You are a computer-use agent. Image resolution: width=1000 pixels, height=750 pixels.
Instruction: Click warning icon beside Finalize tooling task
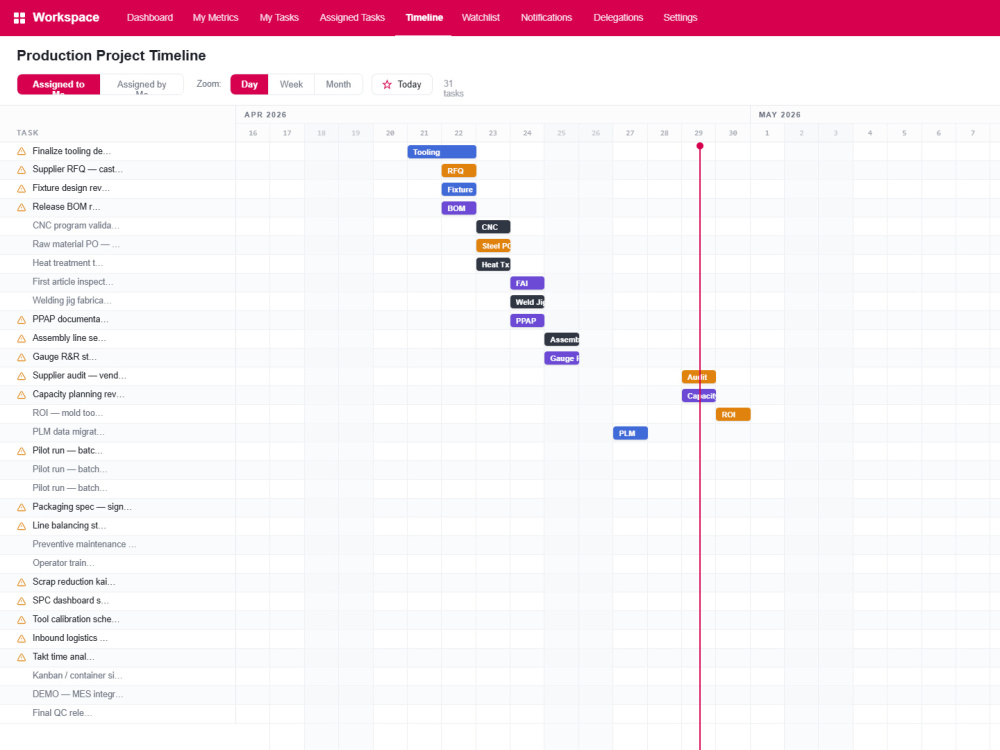(21, 151)
